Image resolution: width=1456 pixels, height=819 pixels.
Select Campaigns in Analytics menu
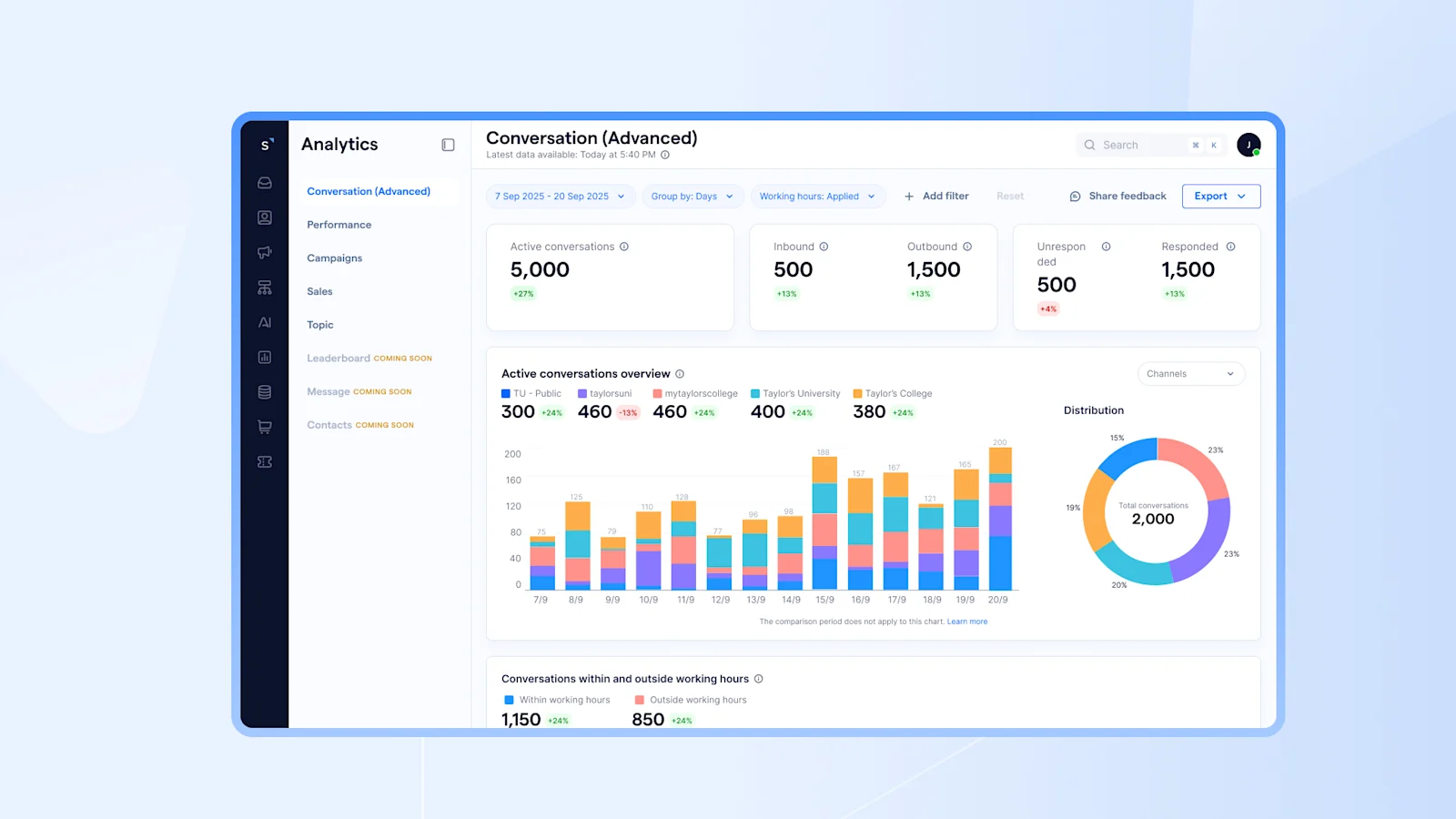(335, 258)
